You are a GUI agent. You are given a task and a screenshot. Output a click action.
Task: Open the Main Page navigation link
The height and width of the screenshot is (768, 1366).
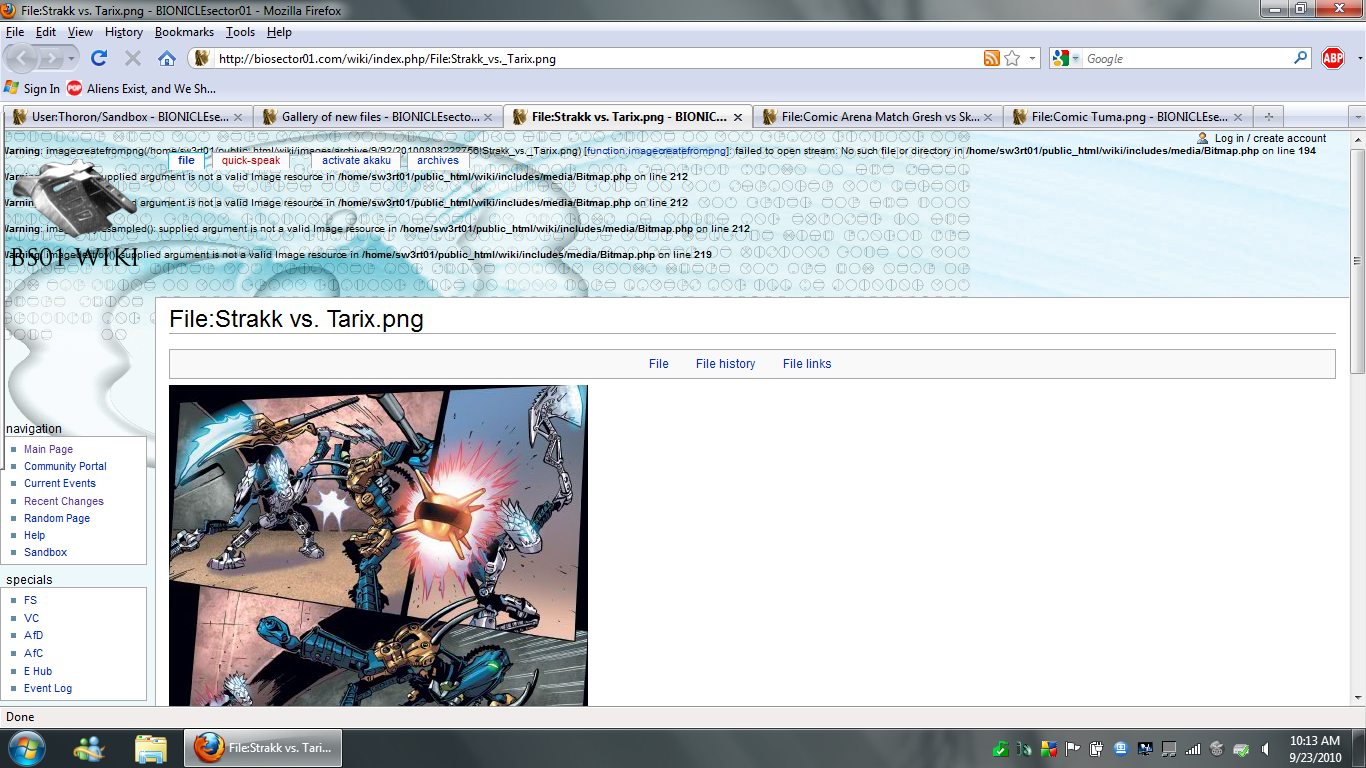pos(48,449)
